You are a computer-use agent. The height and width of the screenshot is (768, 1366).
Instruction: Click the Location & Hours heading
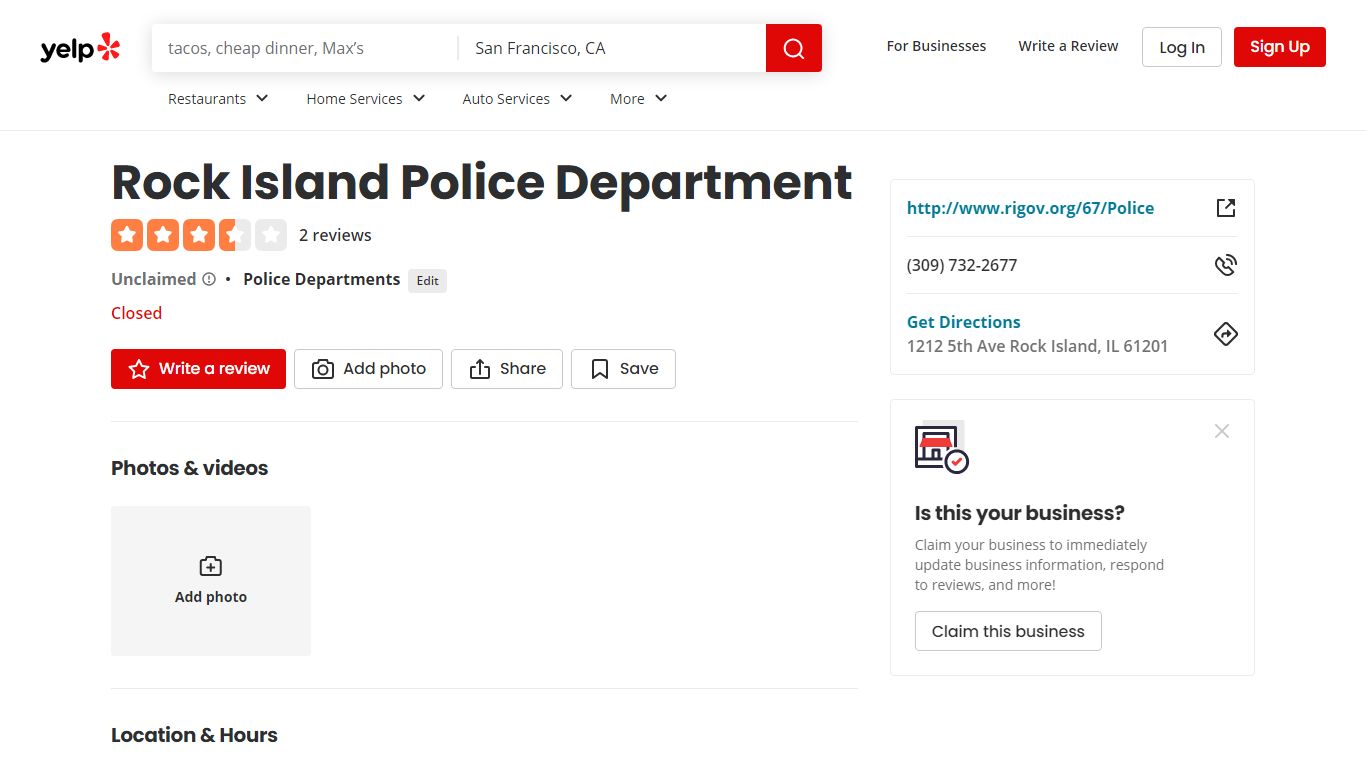click(194, 735)
